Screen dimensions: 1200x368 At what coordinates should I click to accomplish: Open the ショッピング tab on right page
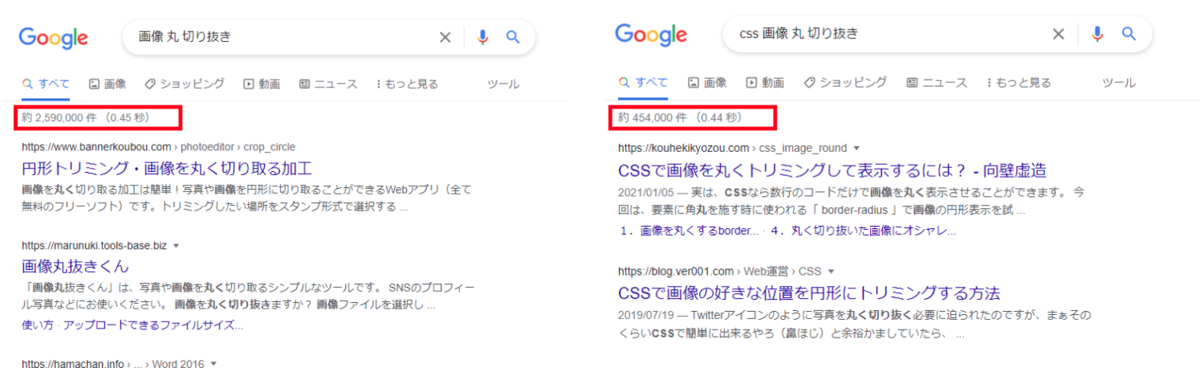point(845,82)
